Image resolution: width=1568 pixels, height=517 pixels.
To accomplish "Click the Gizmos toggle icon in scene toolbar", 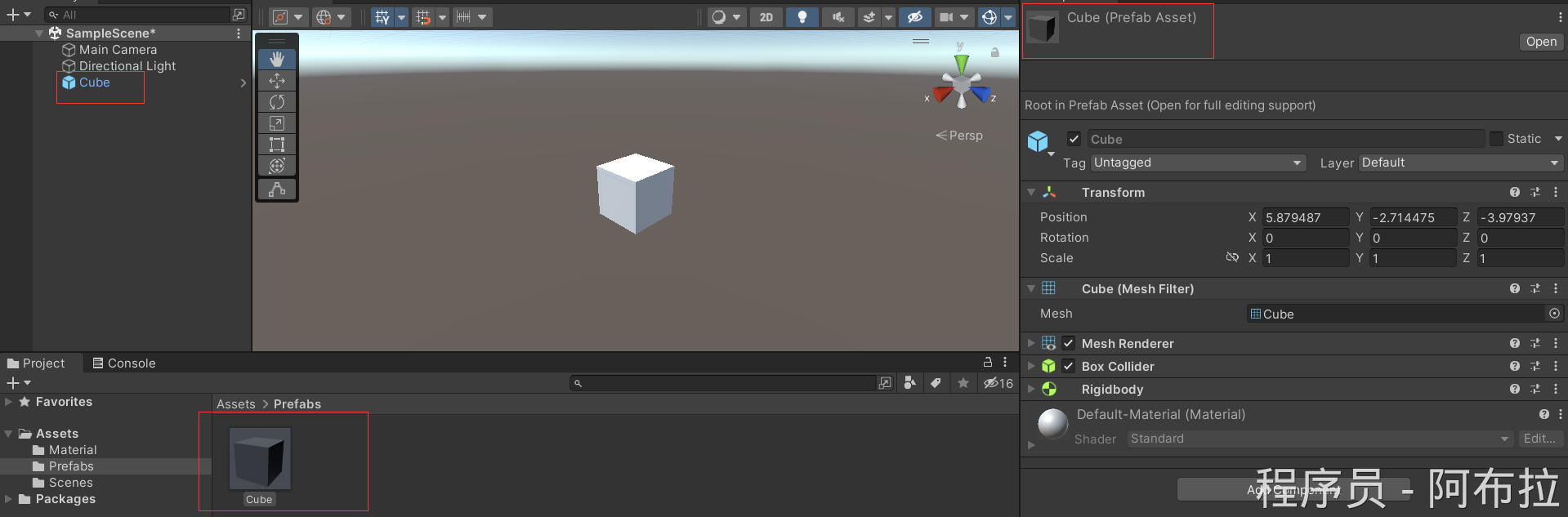I will pyautogui.click(x=989, y=17).
